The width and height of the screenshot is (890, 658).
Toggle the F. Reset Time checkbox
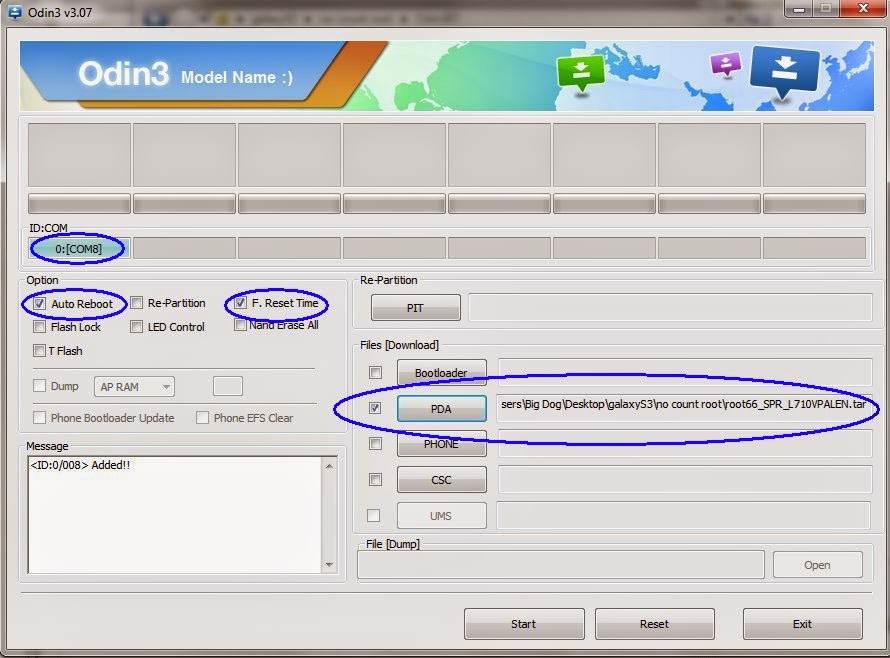[240, 303]
